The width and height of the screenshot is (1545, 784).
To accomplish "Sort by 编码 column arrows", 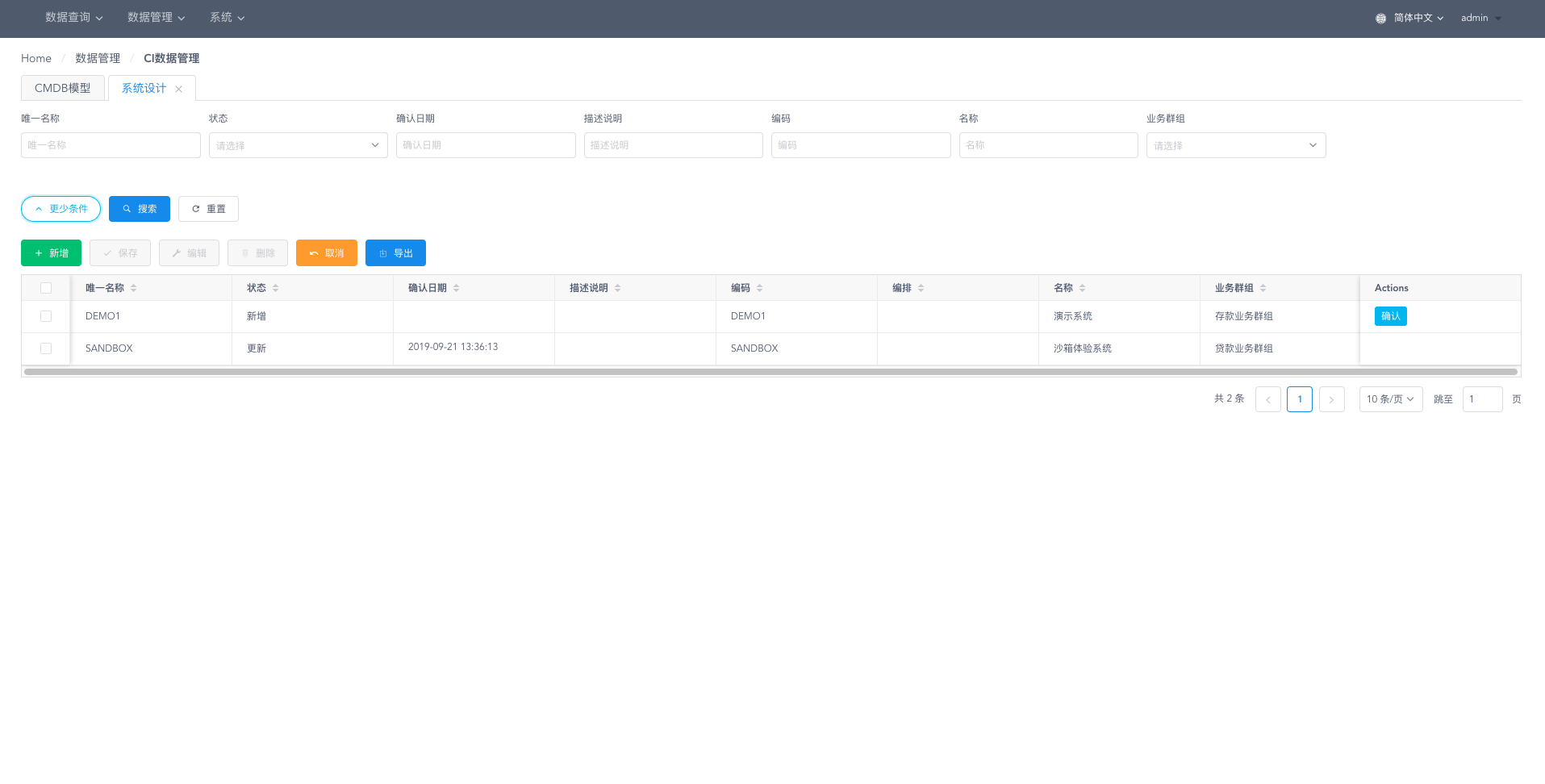I will pos(760,288).
